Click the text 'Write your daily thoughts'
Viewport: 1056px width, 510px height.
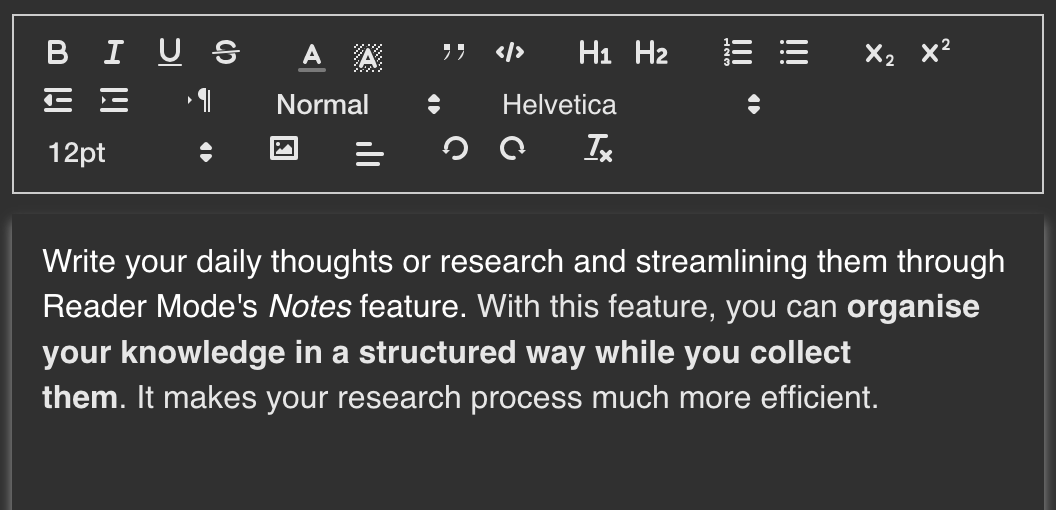click(218, 261)
